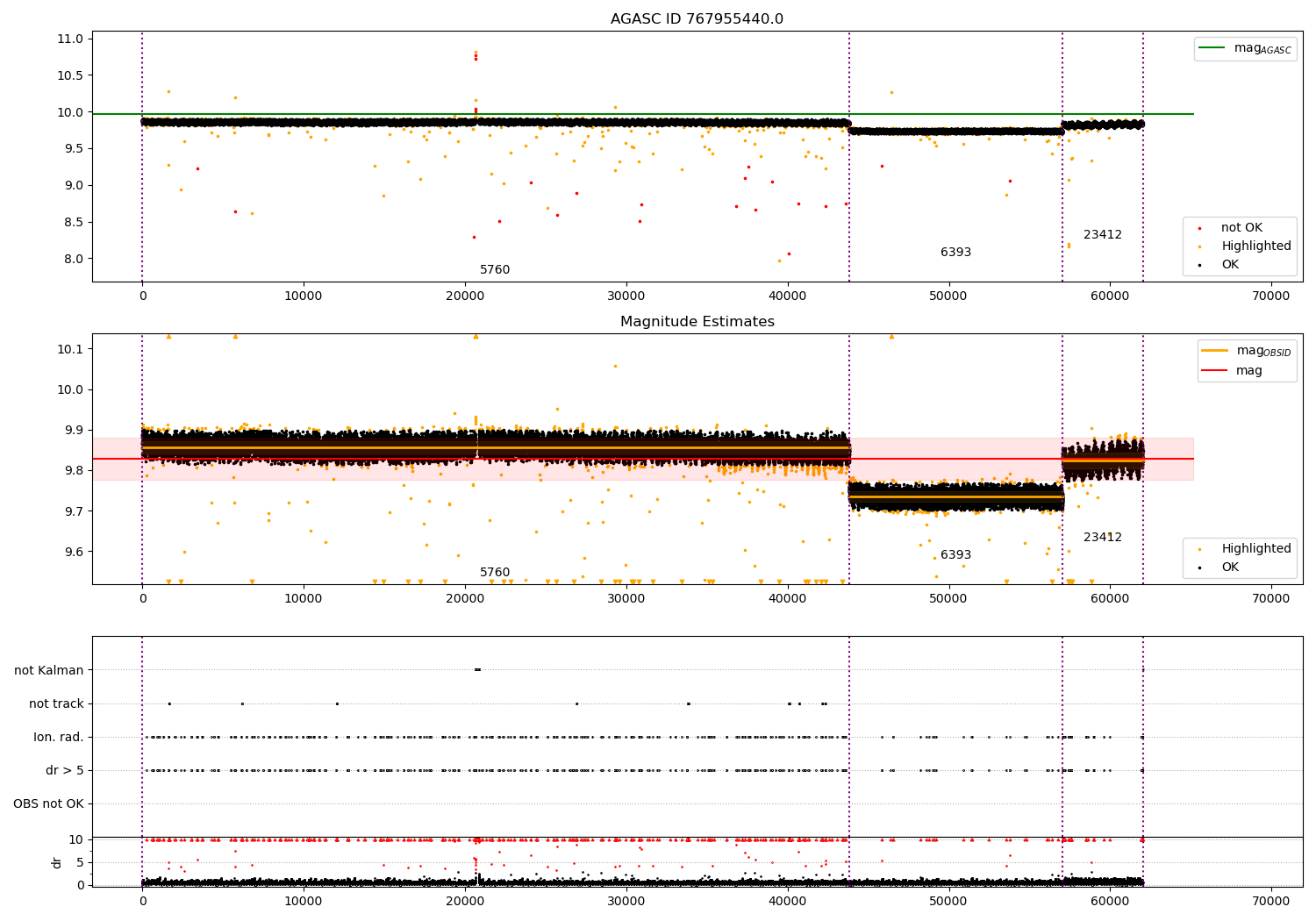The width and height of the screenshot is (1316, 921).
Task: Click the '5760' label in the middle plot
Action: [x=495, y=573]
